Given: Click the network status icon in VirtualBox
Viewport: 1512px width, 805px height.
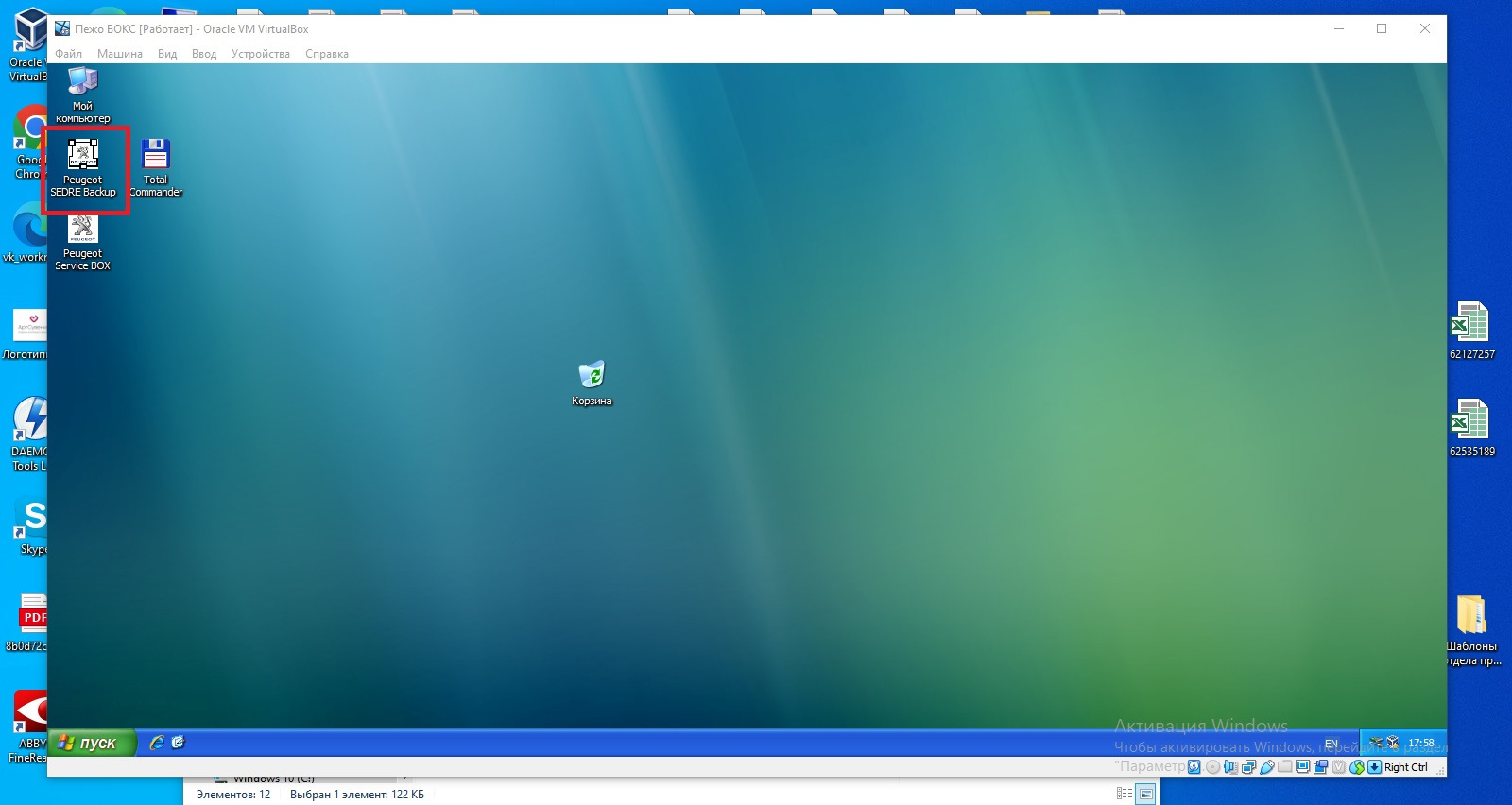Looking at the screenshot, I should 1248,767.
